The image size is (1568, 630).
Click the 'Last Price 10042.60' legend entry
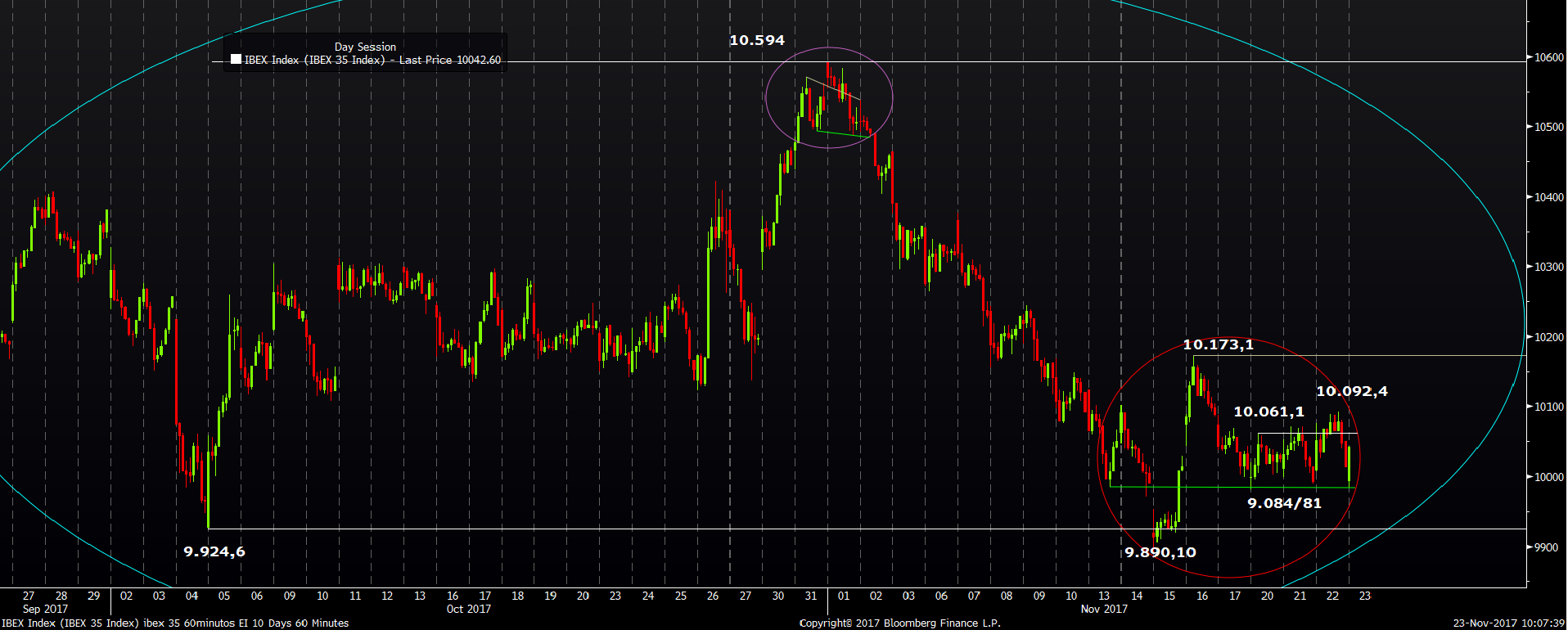coord(450,60)
